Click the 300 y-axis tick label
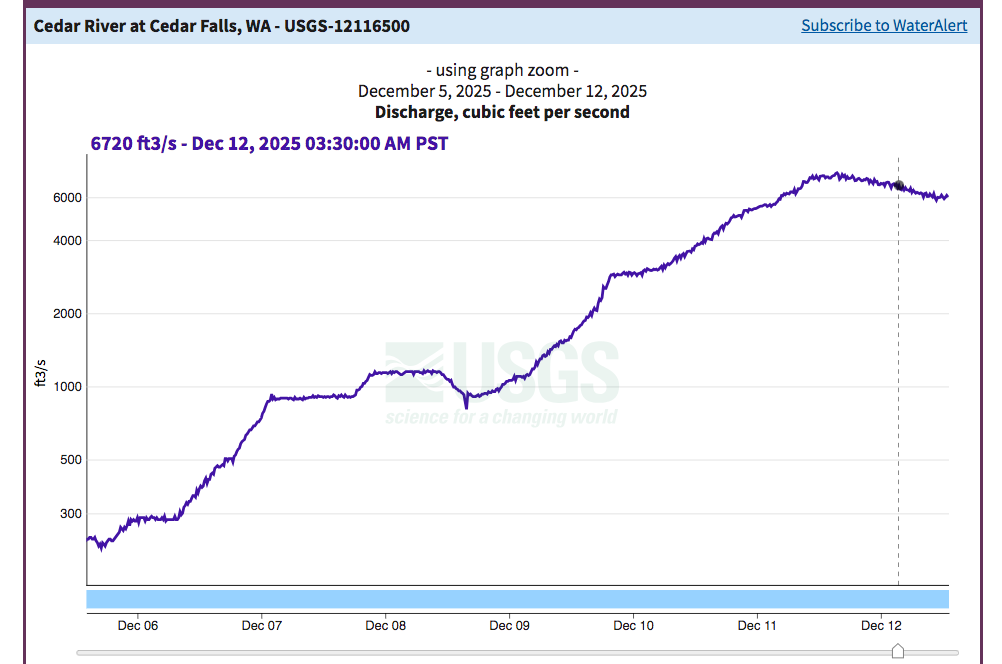Viewport: 1002px width, 664px height. pos(70,514)
